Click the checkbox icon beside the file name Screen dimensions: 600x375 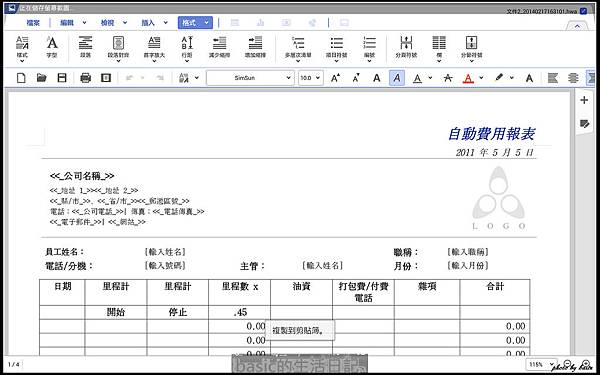point(584,11)
